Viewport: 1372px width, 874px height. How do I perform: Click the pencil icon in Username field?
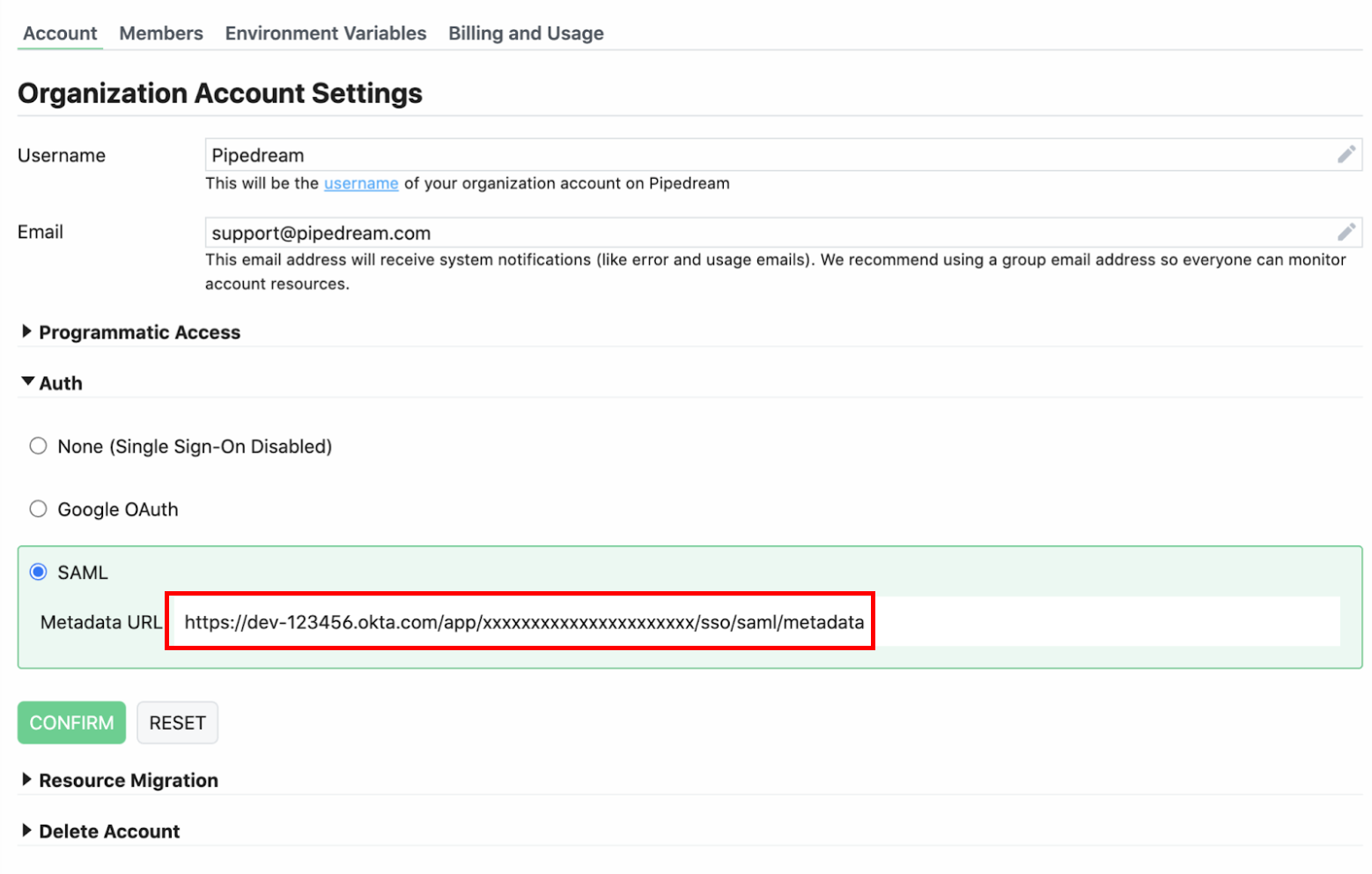[1345, 155]
